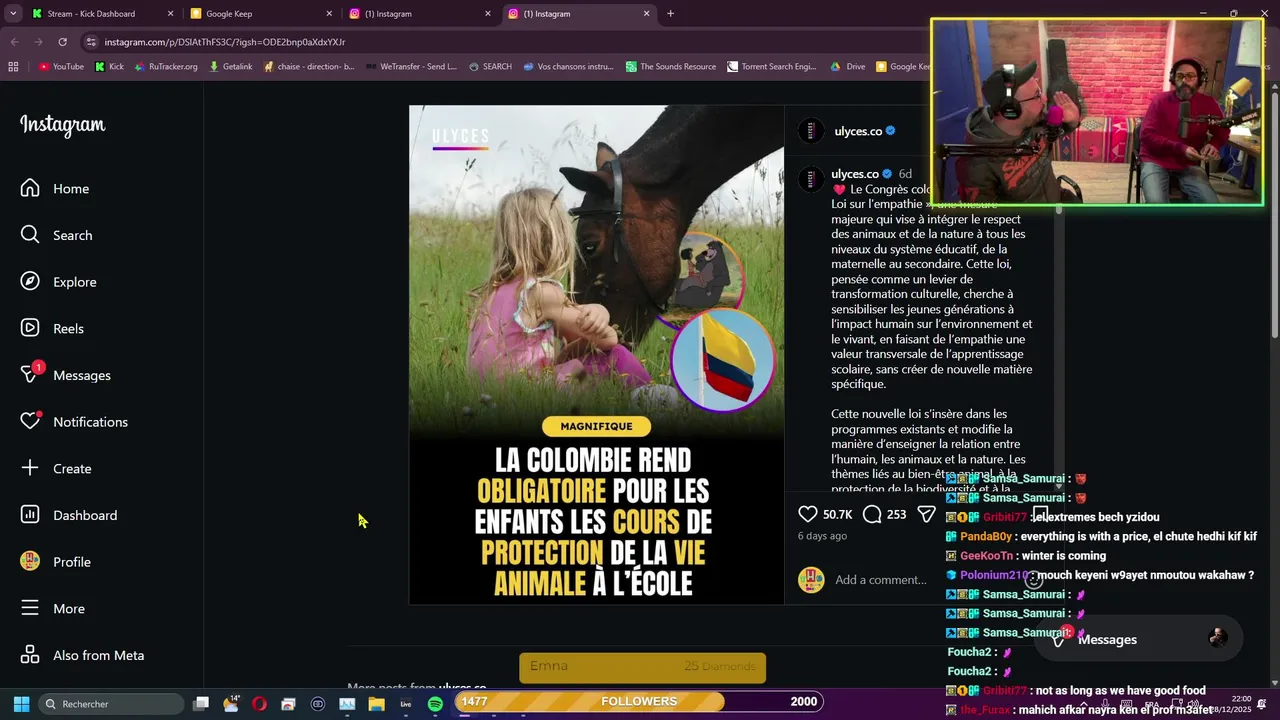Viewport: 1280px width, 720px height.
Task: Open ulyces.co profile from post header
Action: coord(858,131)
